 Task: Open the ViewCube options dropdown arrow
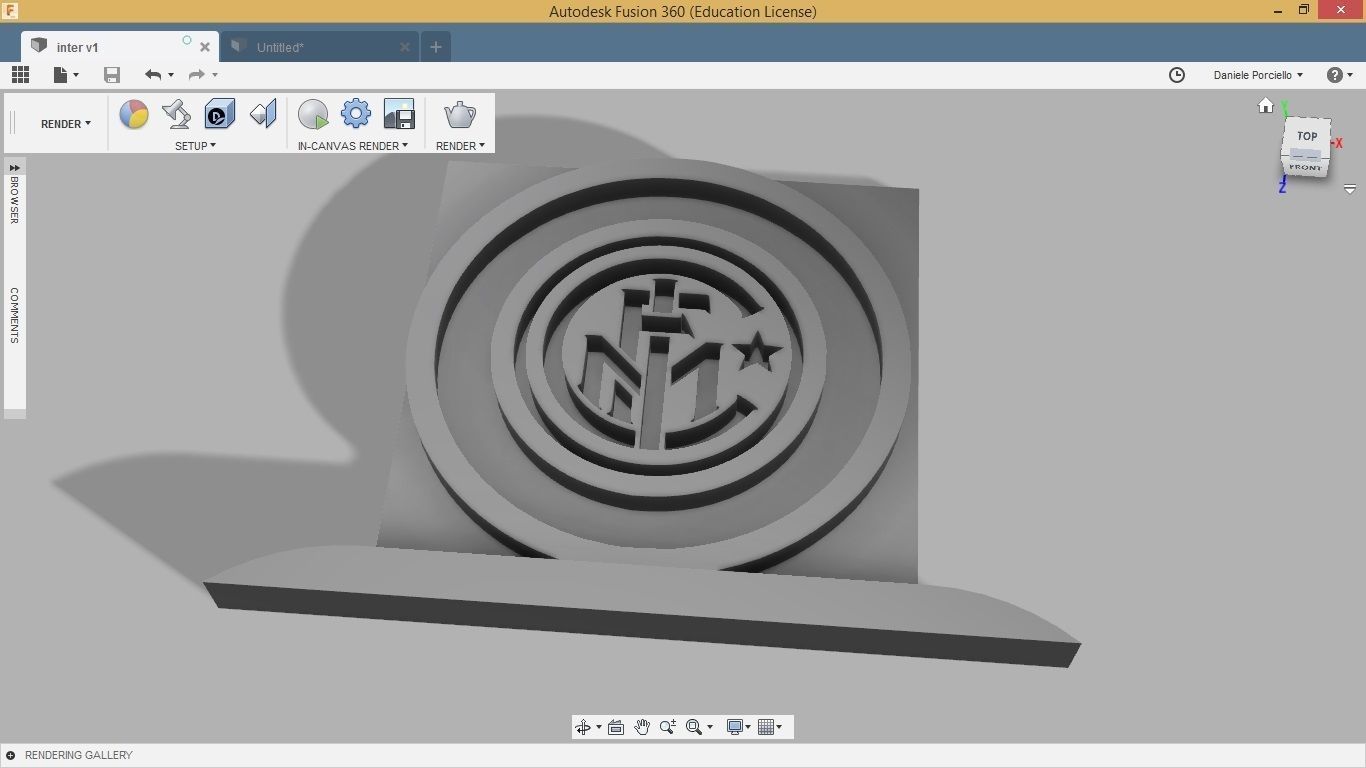[1350, 189]
